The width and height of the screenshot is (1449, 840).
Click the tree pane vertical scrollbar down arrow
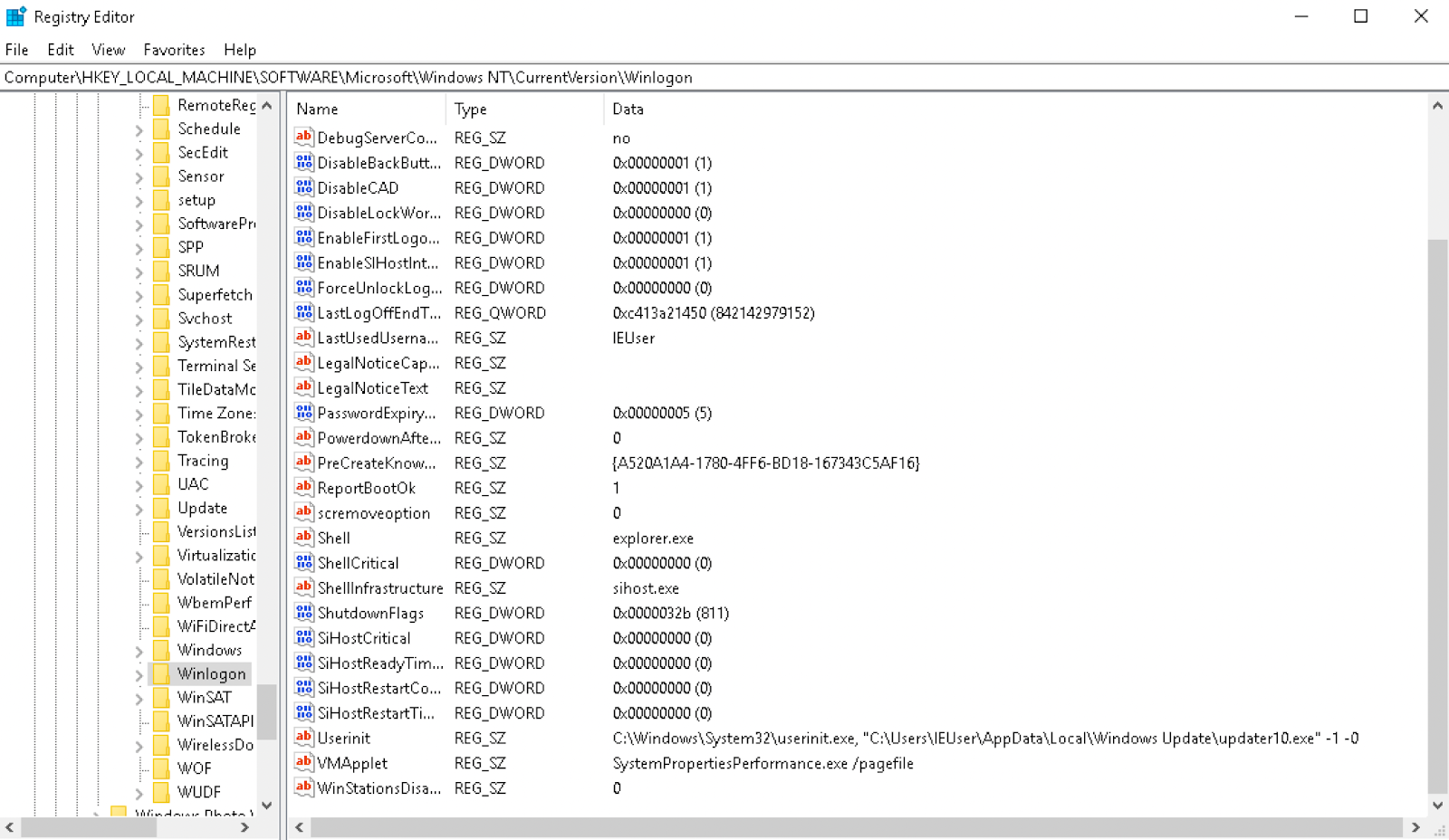267,805
